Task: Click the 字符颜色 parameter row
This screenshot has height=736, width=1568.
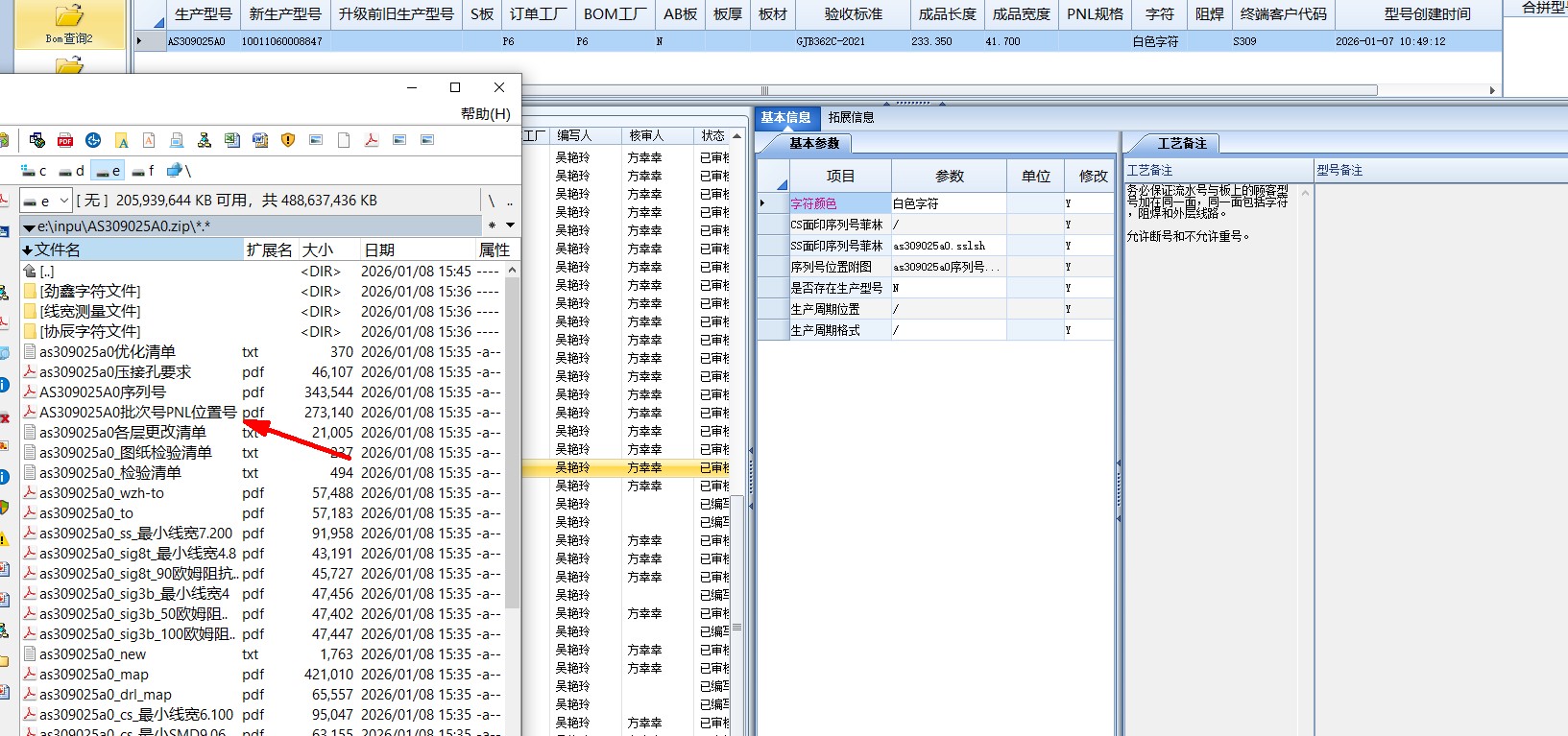Action: (x=935, y=203)
